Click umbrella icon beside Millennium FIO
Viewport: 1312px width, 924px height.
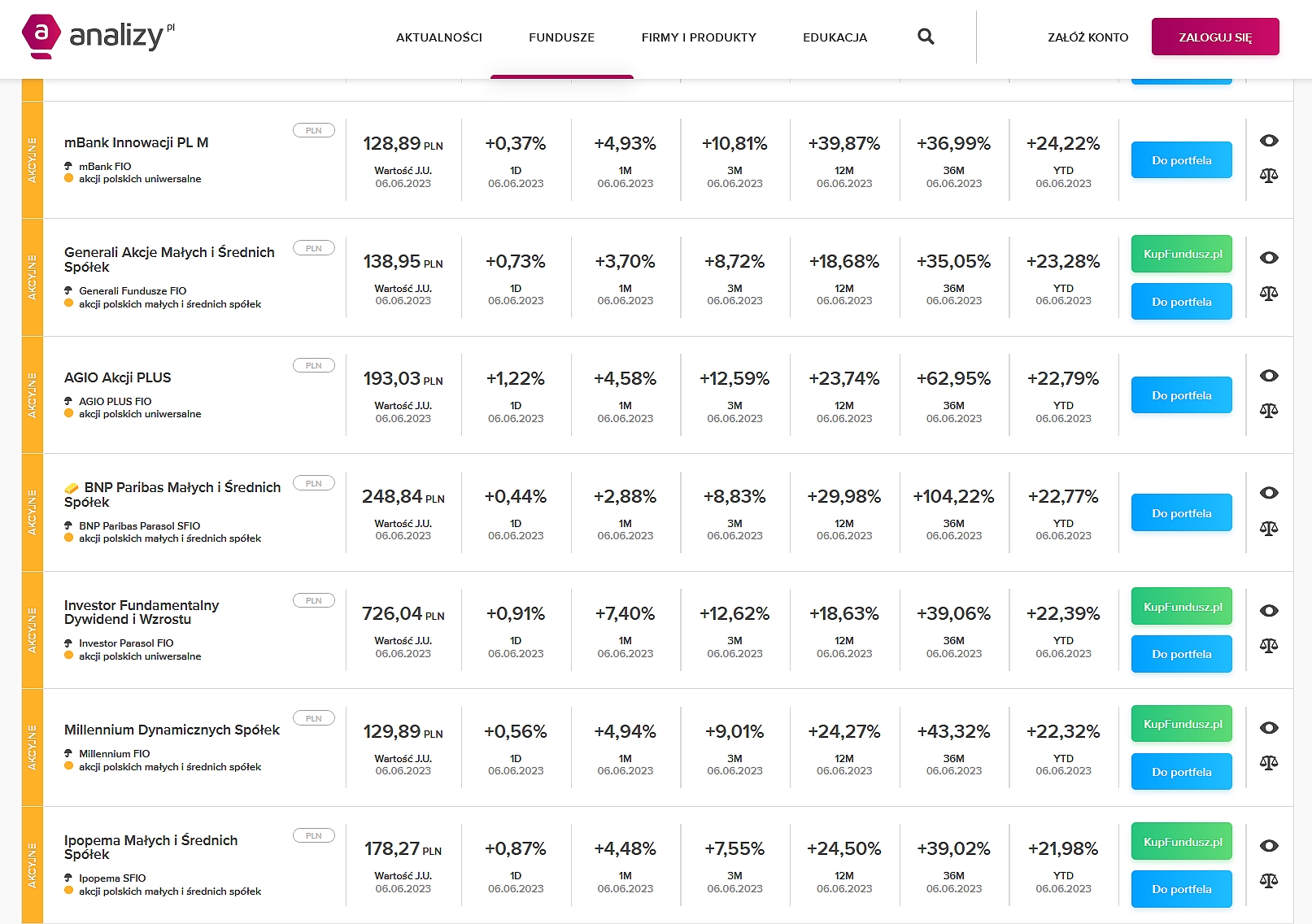tap(68, 753)
